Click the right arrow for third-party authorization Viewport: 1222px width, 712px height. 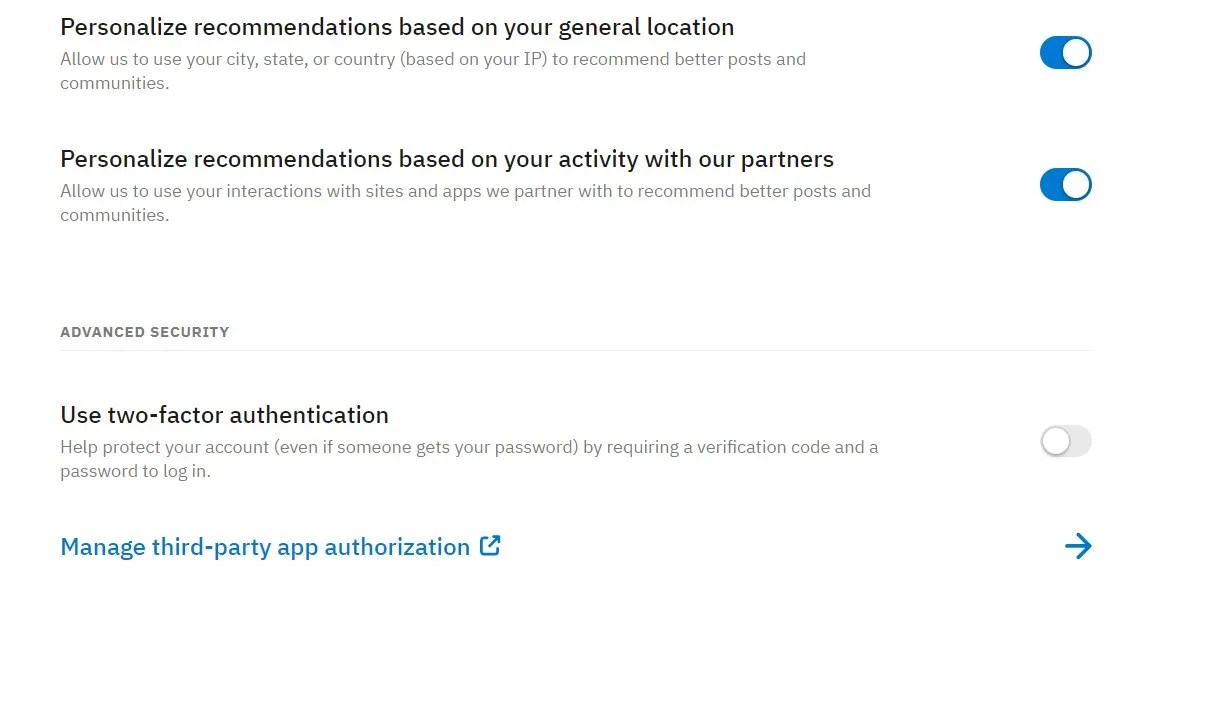(1077, 546)
